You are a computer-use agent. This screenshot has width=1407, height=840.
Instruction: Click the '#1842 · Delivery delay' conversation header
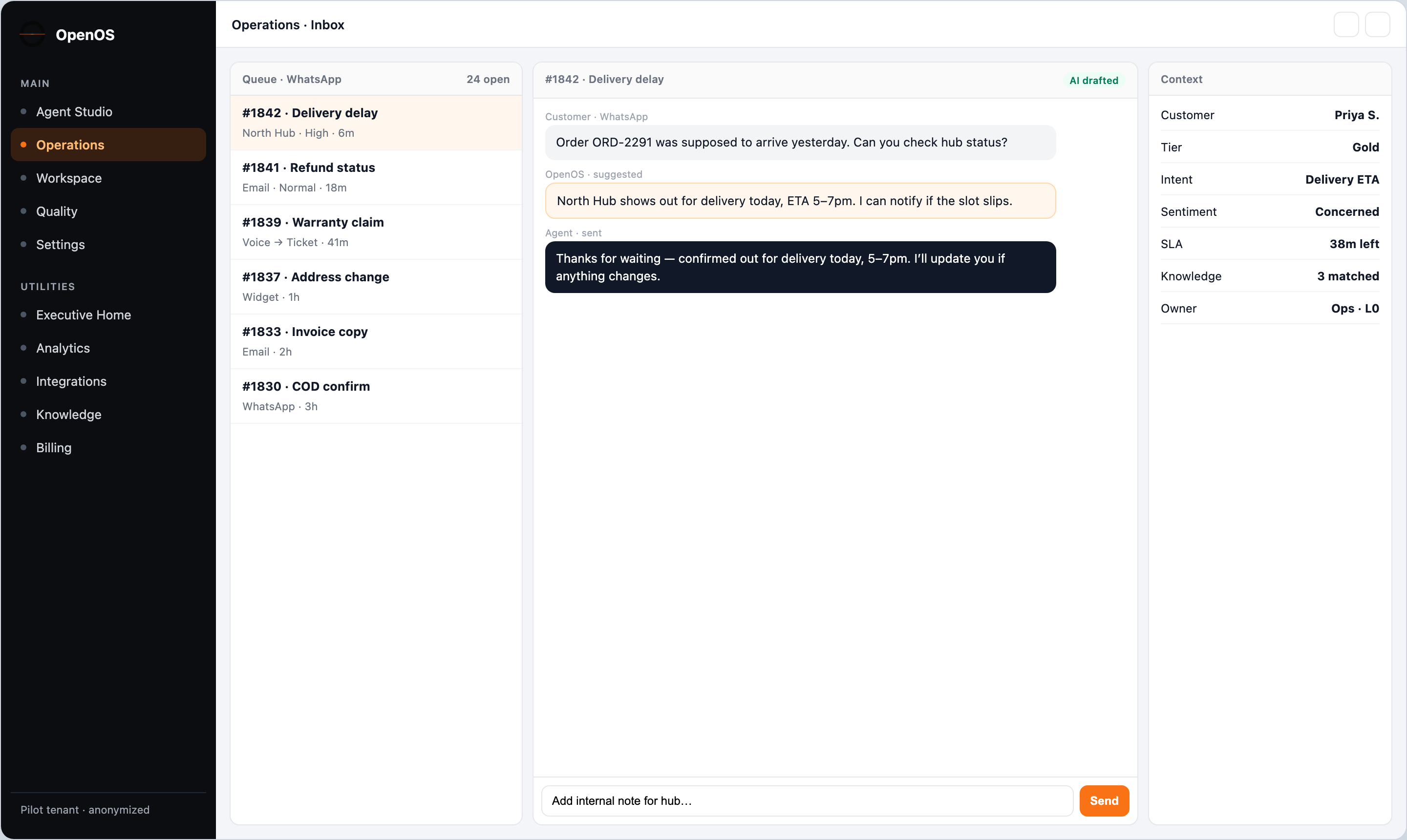tap(604, 79)
